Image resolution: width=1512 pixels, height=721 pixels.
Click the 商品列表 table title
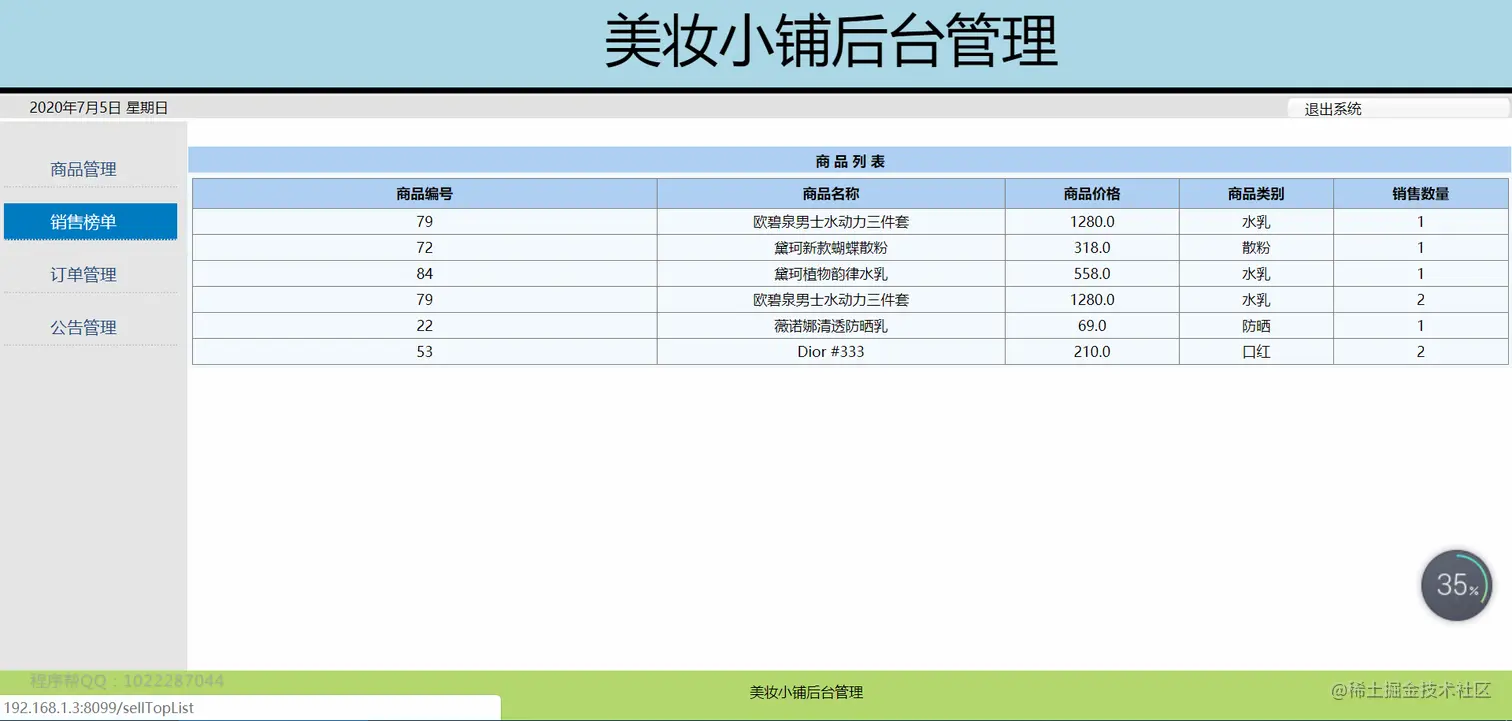click(x=850, y=161)
